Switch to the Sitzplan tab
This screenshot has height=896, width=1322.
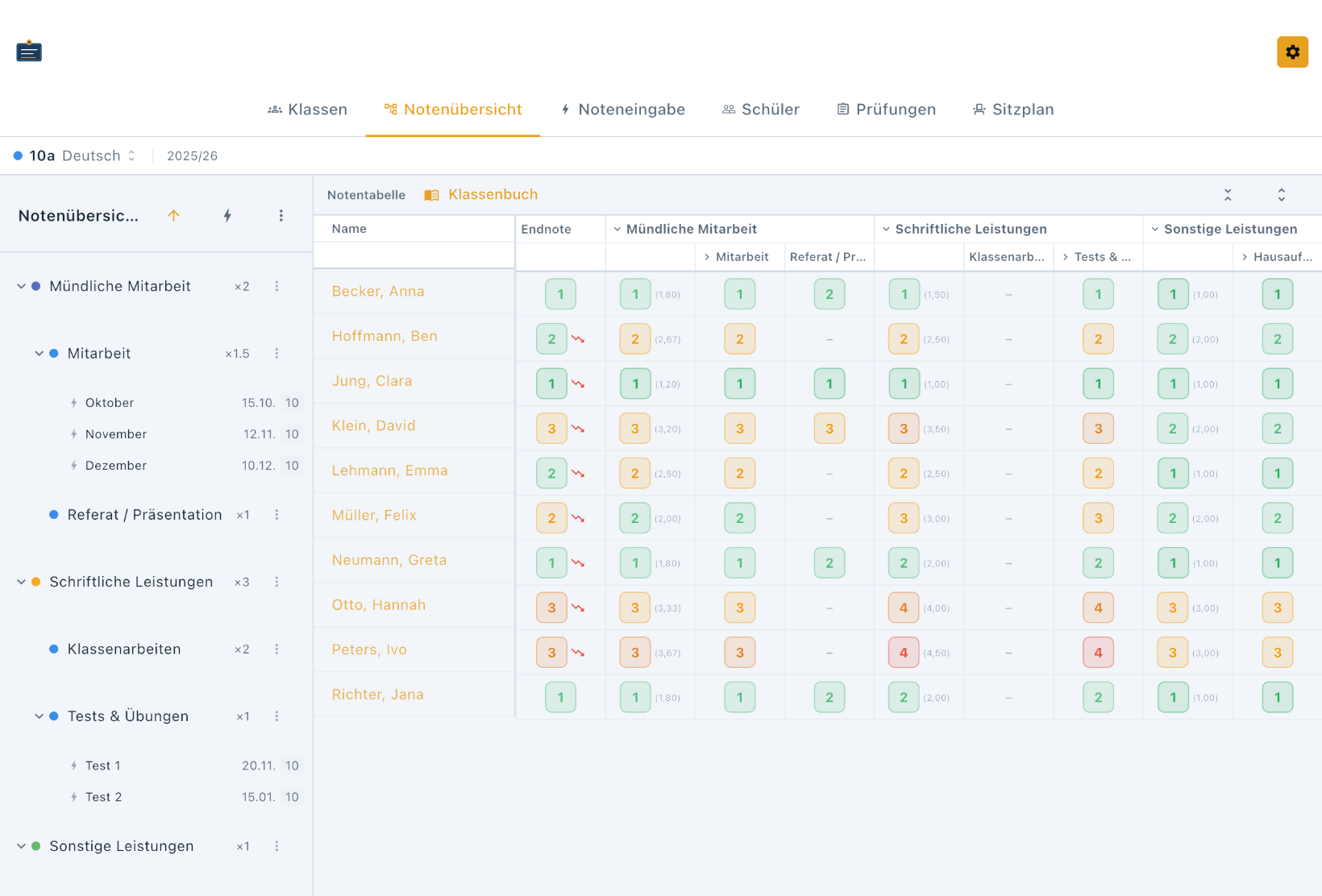pyautogui.click(x=1013, y=110)
